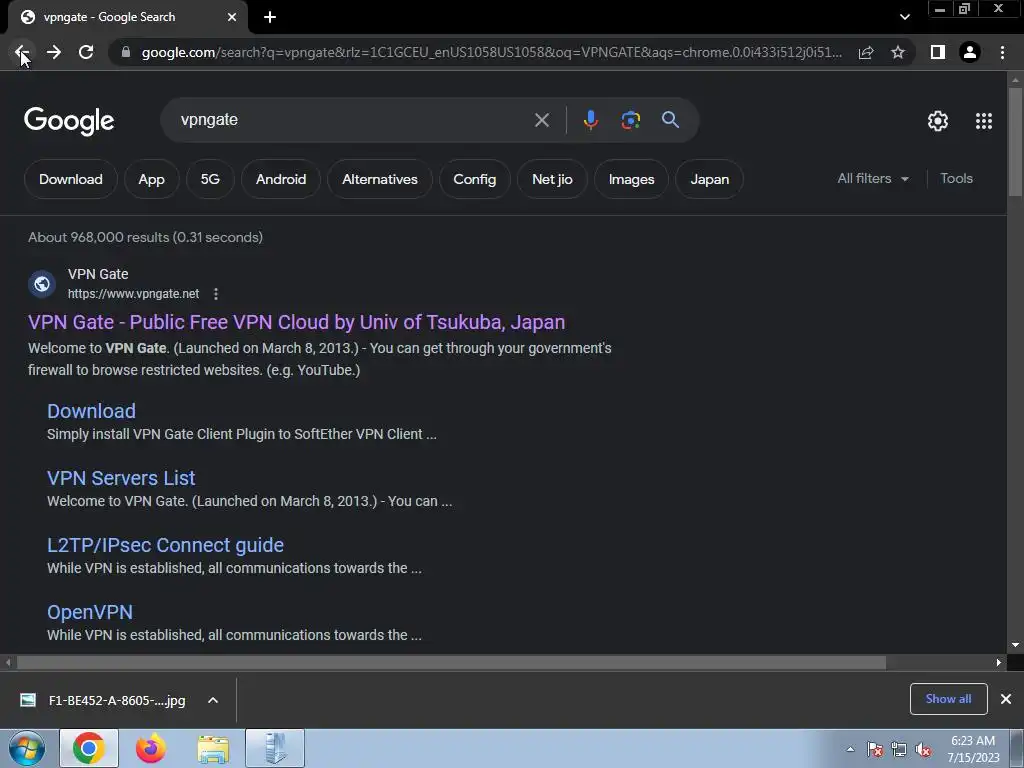Clear the search box with X icon
1024x768 pixels.
coord(541,120)
